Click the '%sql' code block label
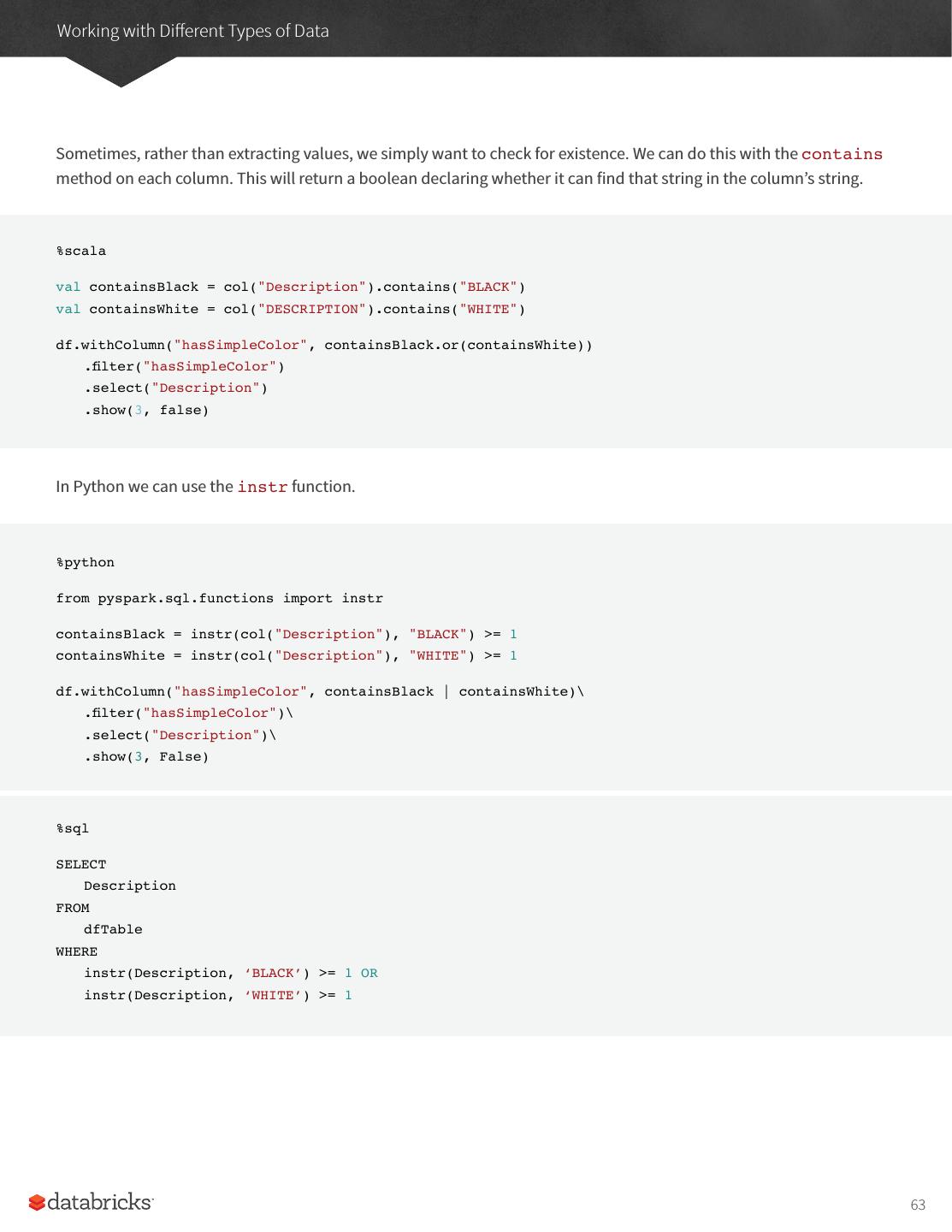952x1232 pixels. 73,828
